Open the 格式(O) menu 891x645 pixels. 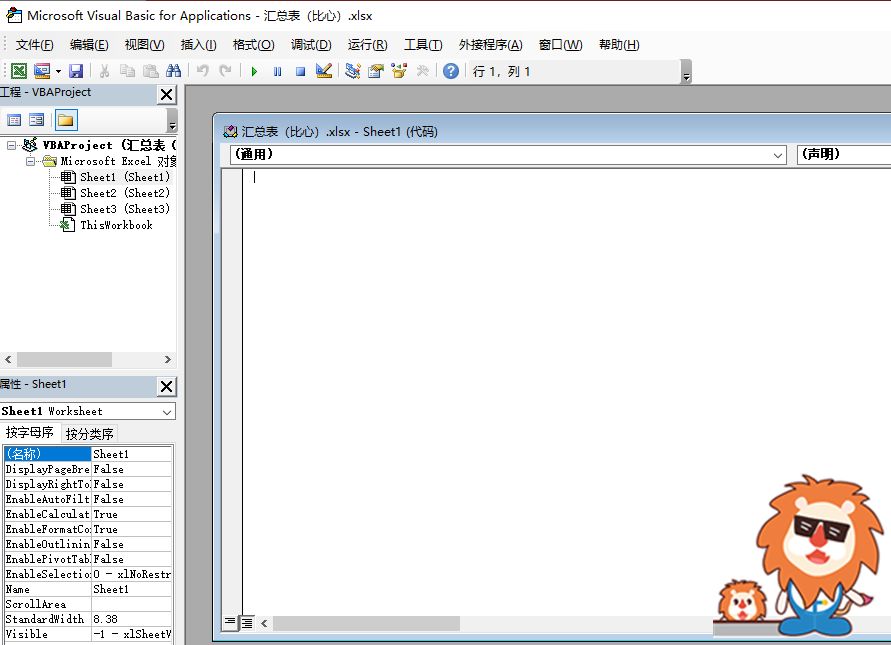[x=253, y=45]
